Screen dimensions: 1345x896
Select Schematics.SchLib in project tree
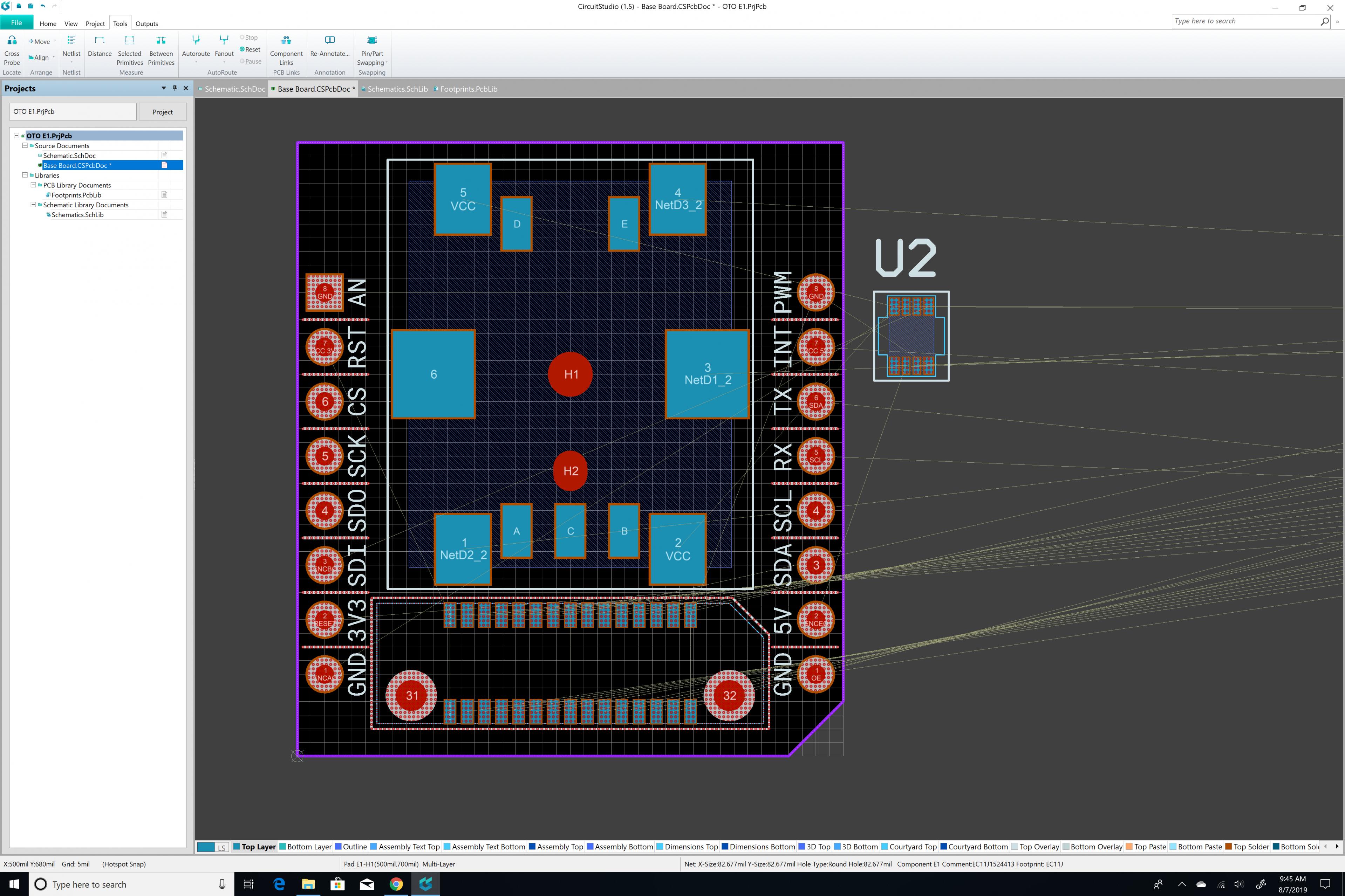77,215
